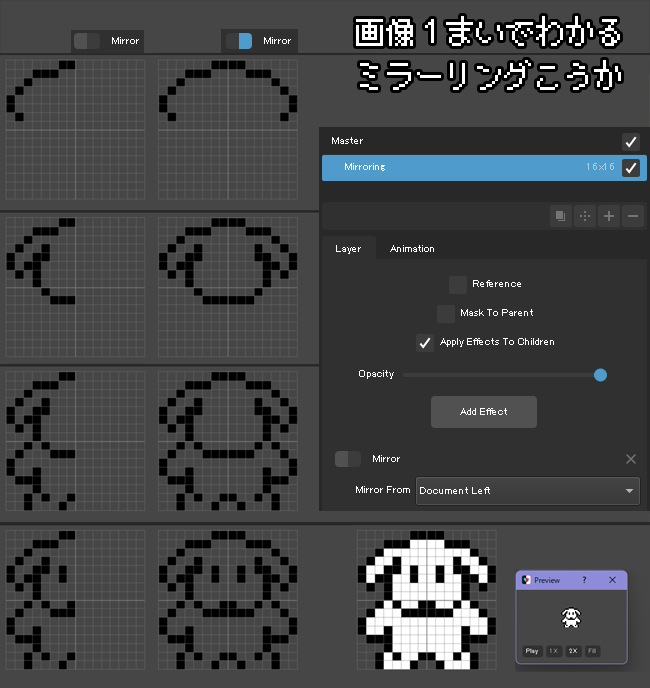The image size is (650, 688).
Task: Enable the Mask To Parent checkbox
Action: 445,314
